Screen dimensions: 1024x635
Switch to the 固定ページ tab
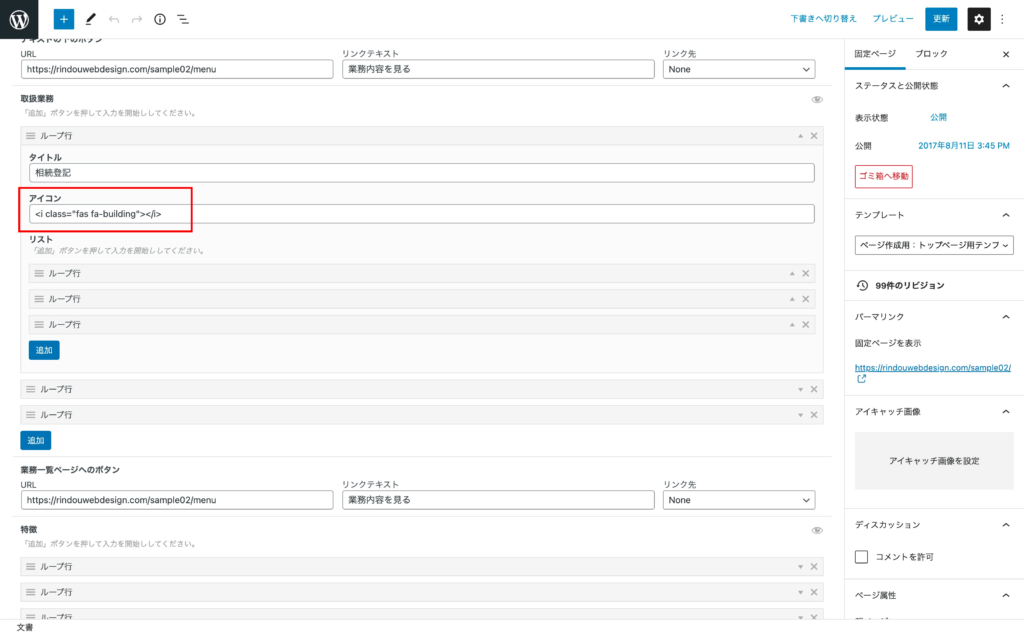875,54
